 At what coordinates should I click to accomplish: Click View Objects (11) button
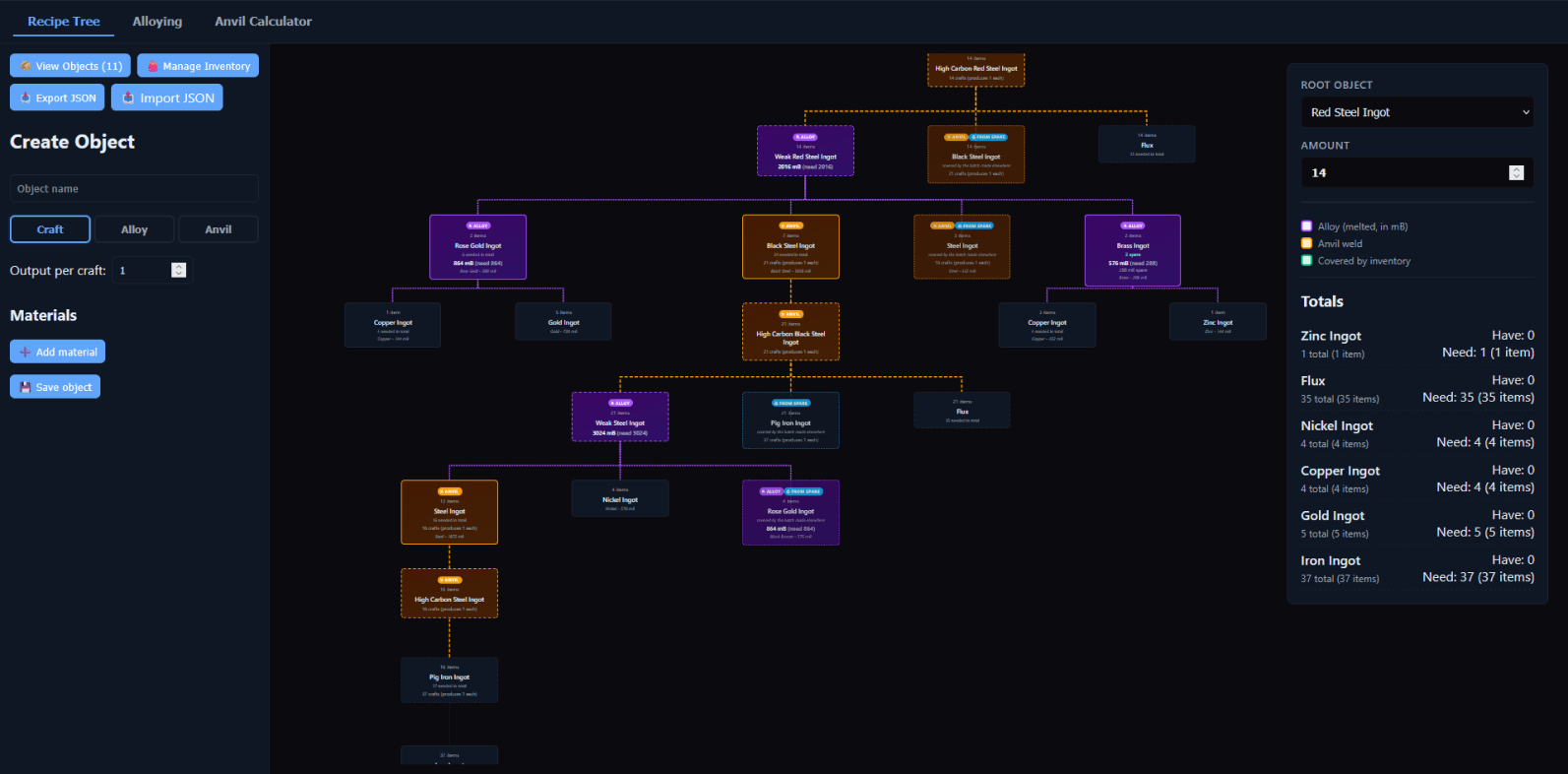(70, 66)
